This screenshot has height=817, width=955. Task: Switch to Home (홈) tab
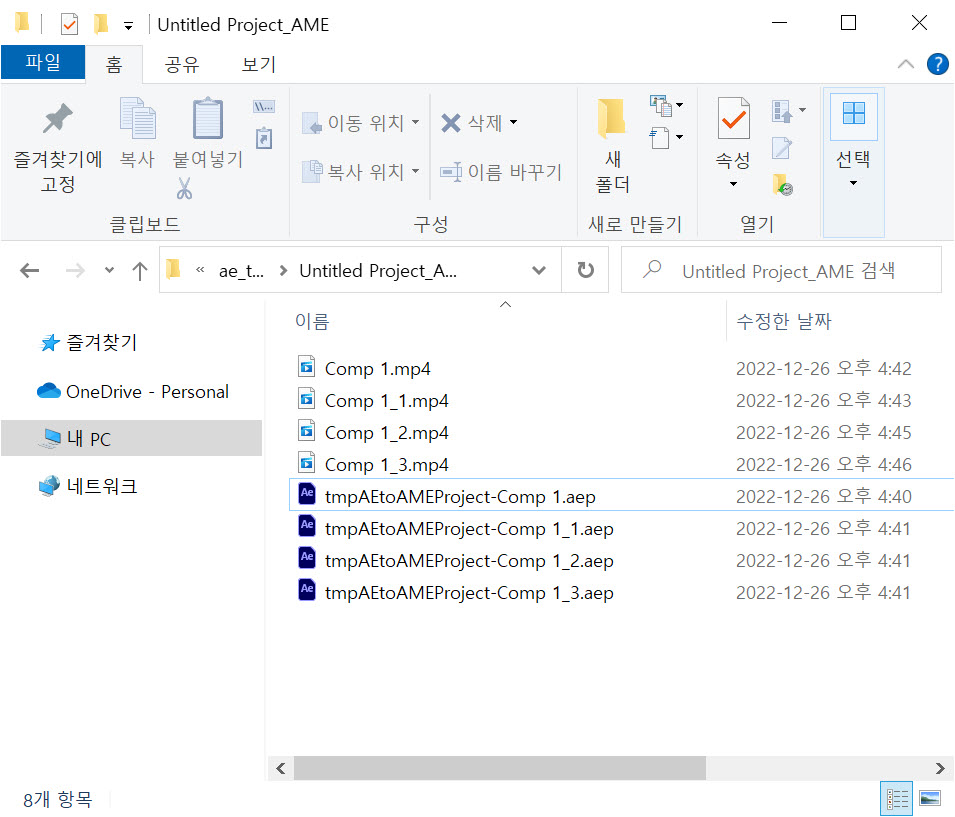pos(114,64)
